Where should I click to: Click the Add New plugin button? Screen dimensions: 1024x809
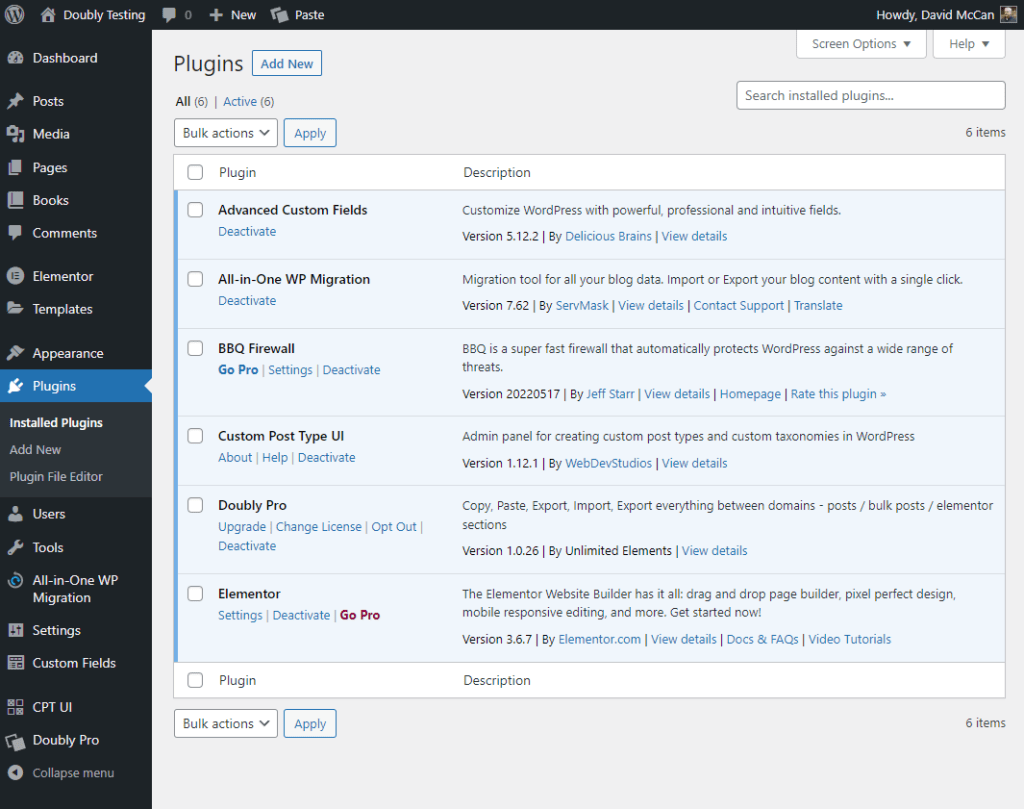pos(287,63)
